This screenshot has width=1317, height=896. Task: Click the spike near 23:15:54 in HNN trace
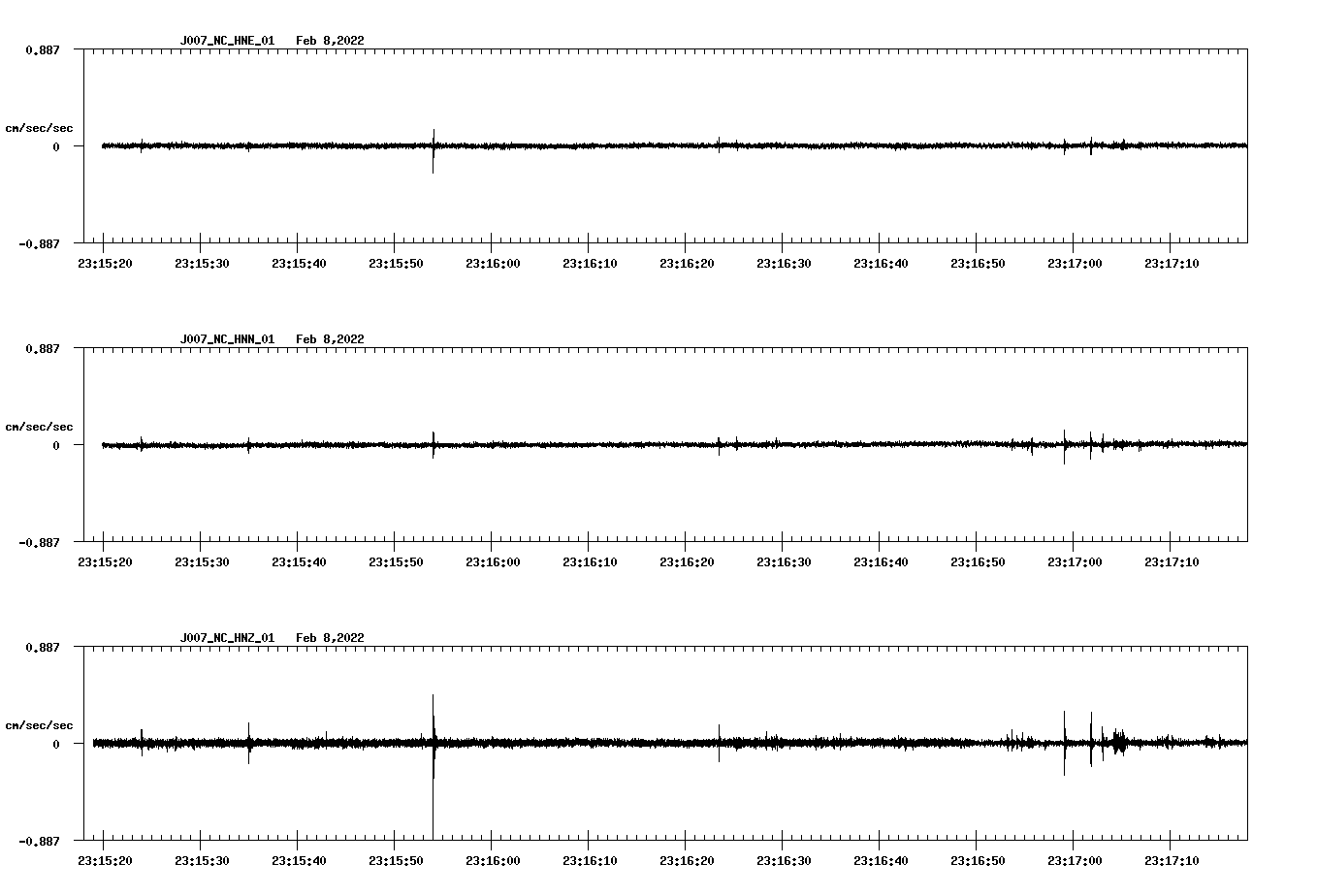click(433, 444)
